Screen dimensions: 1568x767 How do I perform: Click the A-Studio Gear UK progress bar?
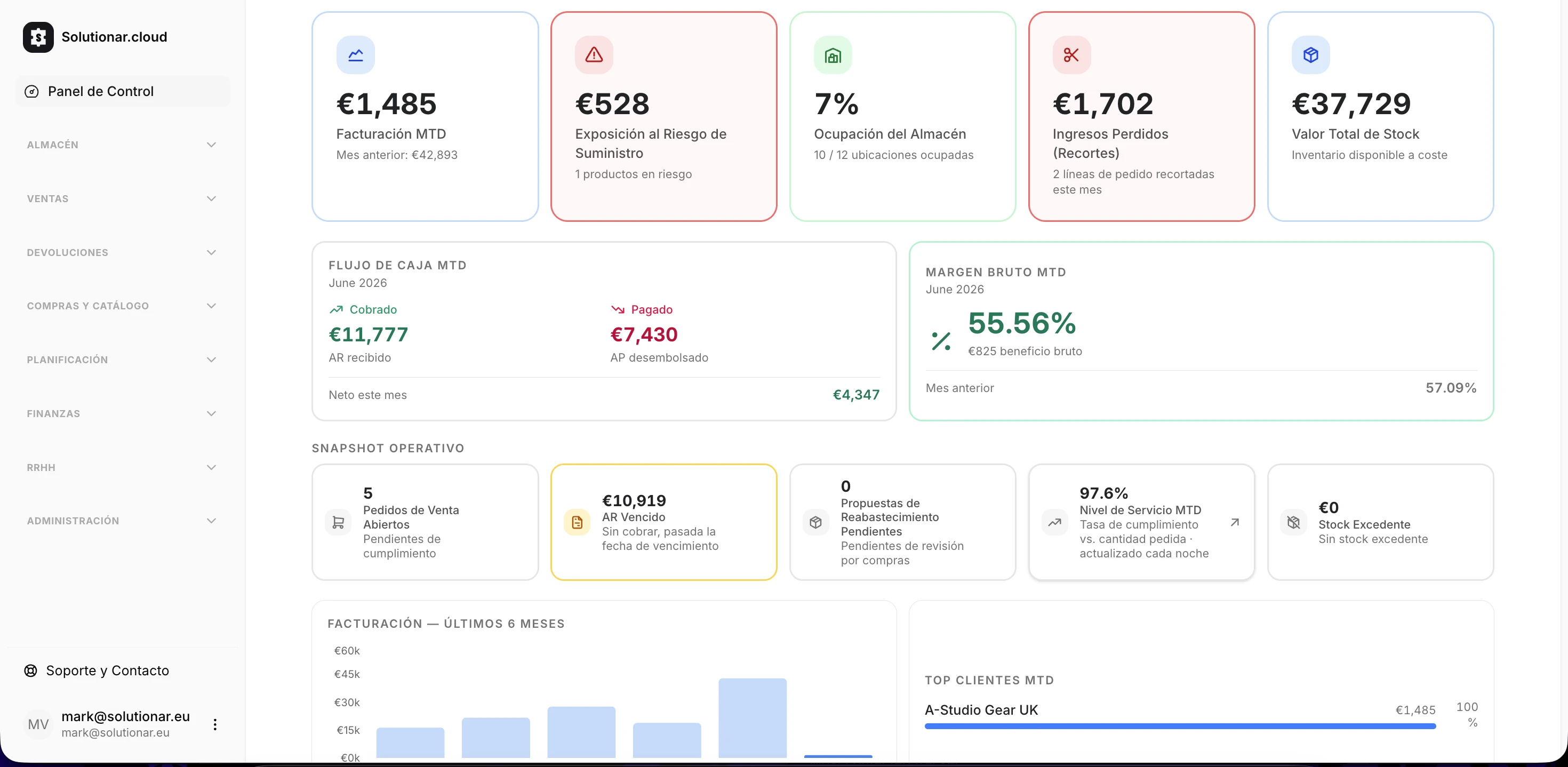coord(1180,726)
